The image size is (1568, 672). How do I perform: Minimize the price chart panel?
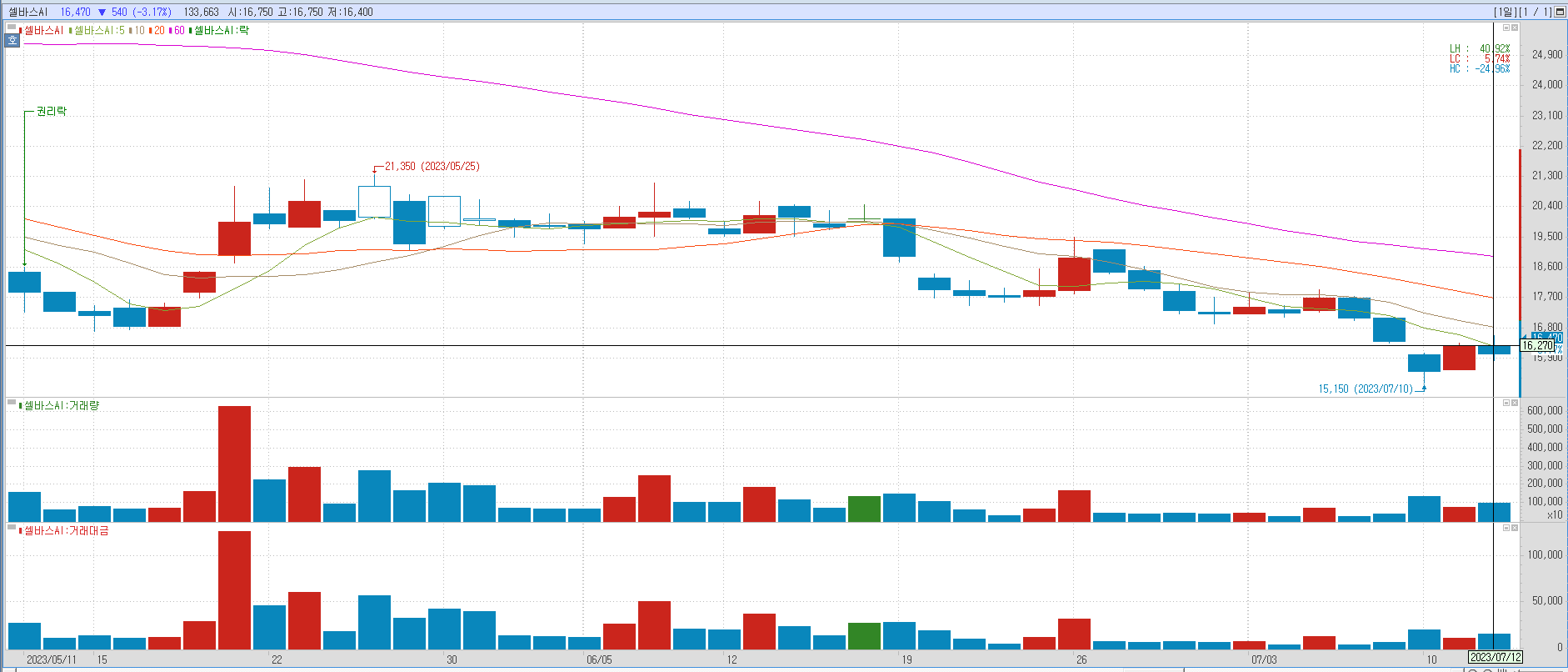pyautogui.click(x=1506, y=28)
